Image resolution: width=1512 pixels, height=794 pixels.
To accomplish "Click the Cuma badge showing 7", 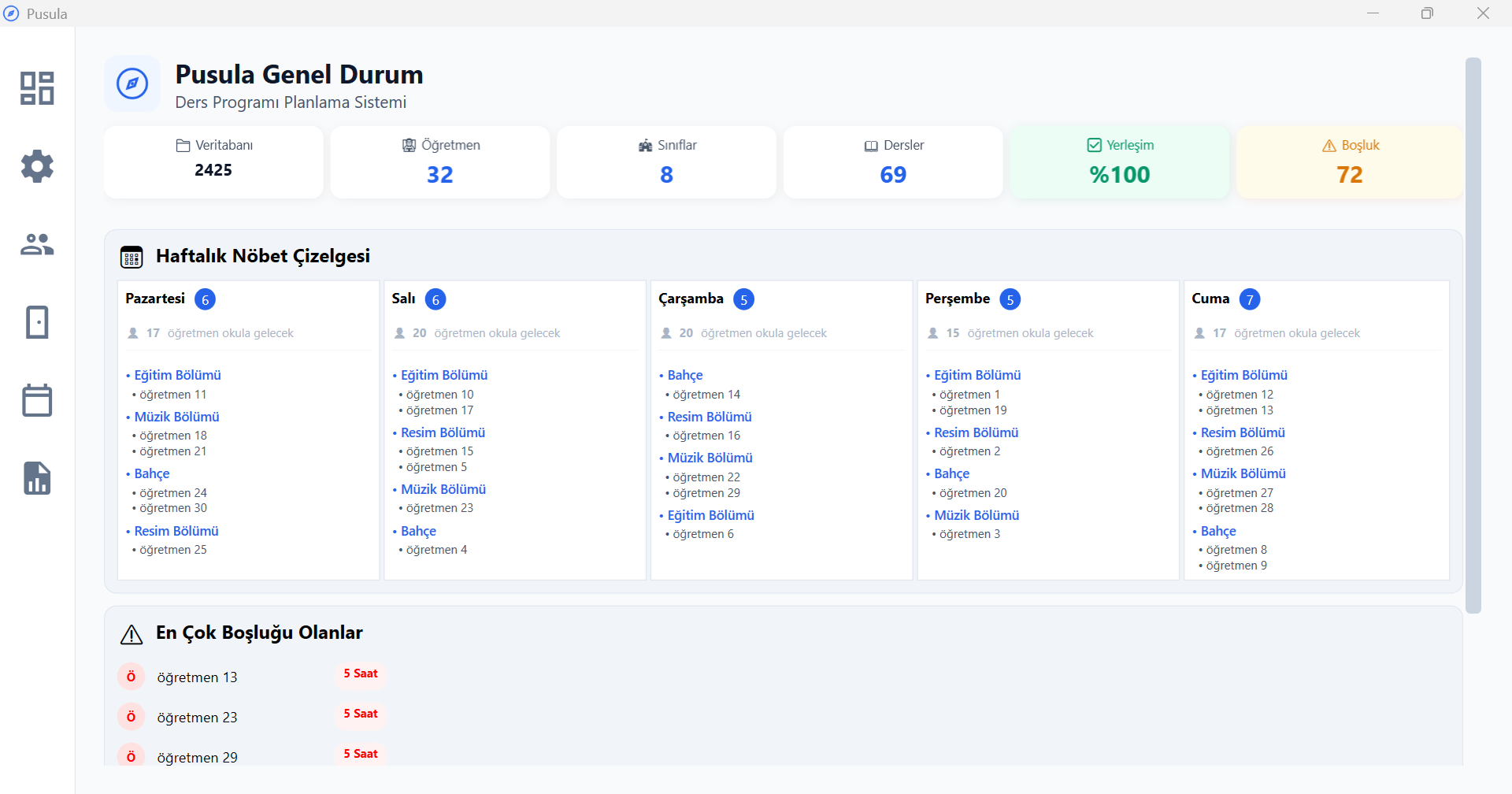I will 1250,299.
